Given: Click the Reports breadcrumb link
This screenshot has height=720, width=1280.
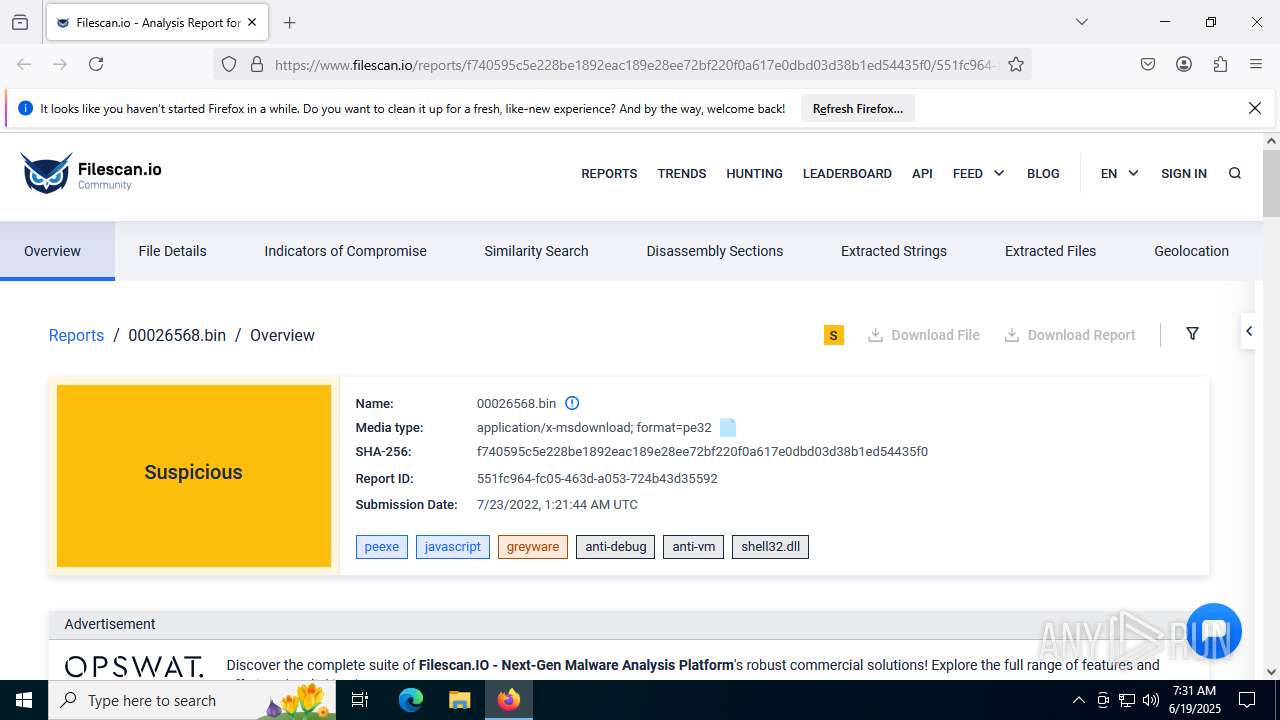Looking at the screenshot, I should coord(76,335).
